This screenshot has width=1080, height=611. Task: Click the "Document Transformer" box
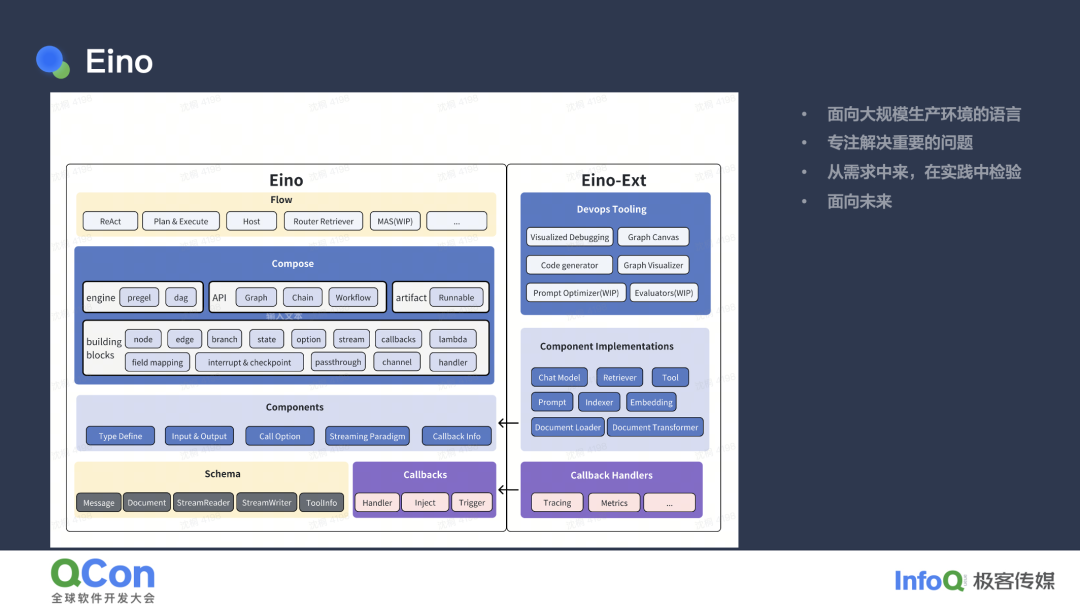[x=655, y=427]
